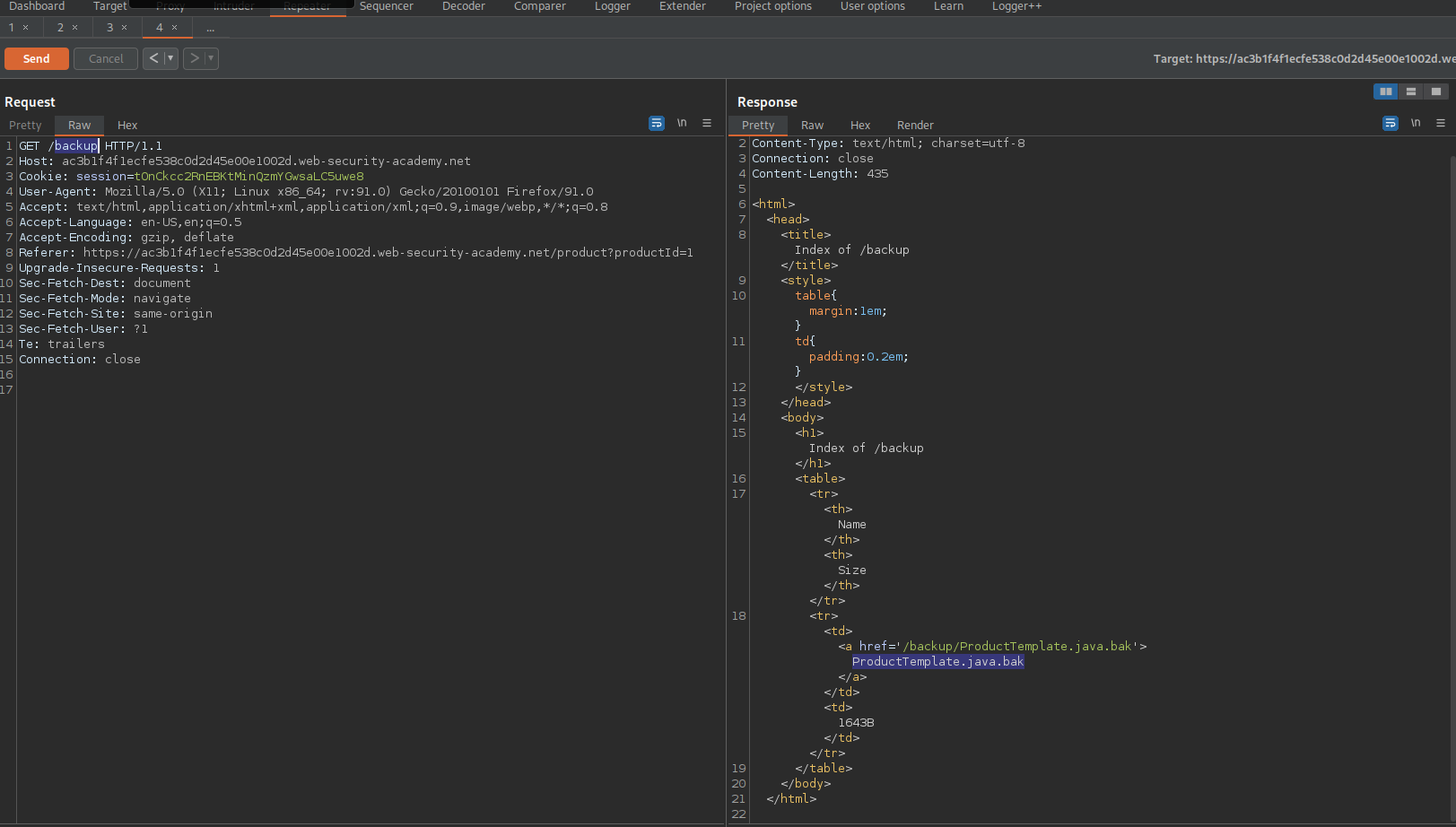Open Response pane options menu

(x=1441, y=123)
